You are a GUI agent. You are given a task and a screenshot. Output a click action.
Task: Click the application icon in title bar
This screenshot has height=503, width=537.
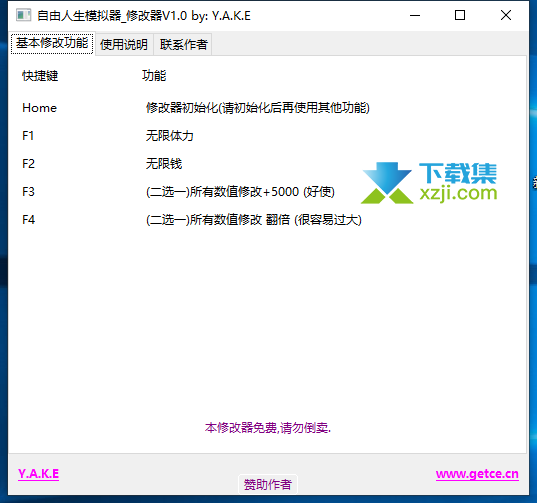pos(24,15)
